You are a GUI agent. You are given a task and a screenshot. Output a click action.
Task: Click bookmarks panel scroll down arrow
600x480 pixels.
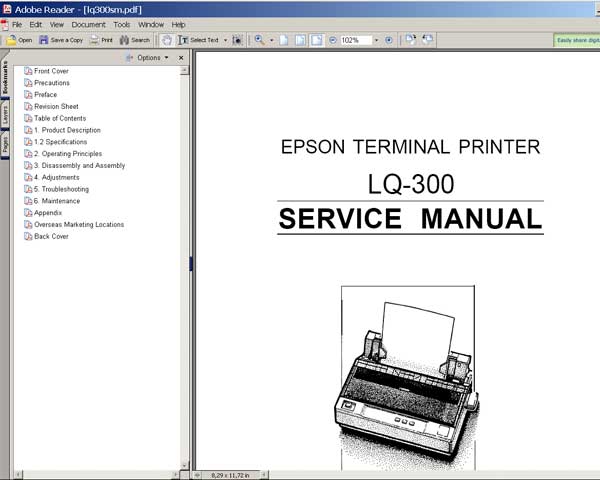click(184, 465)
